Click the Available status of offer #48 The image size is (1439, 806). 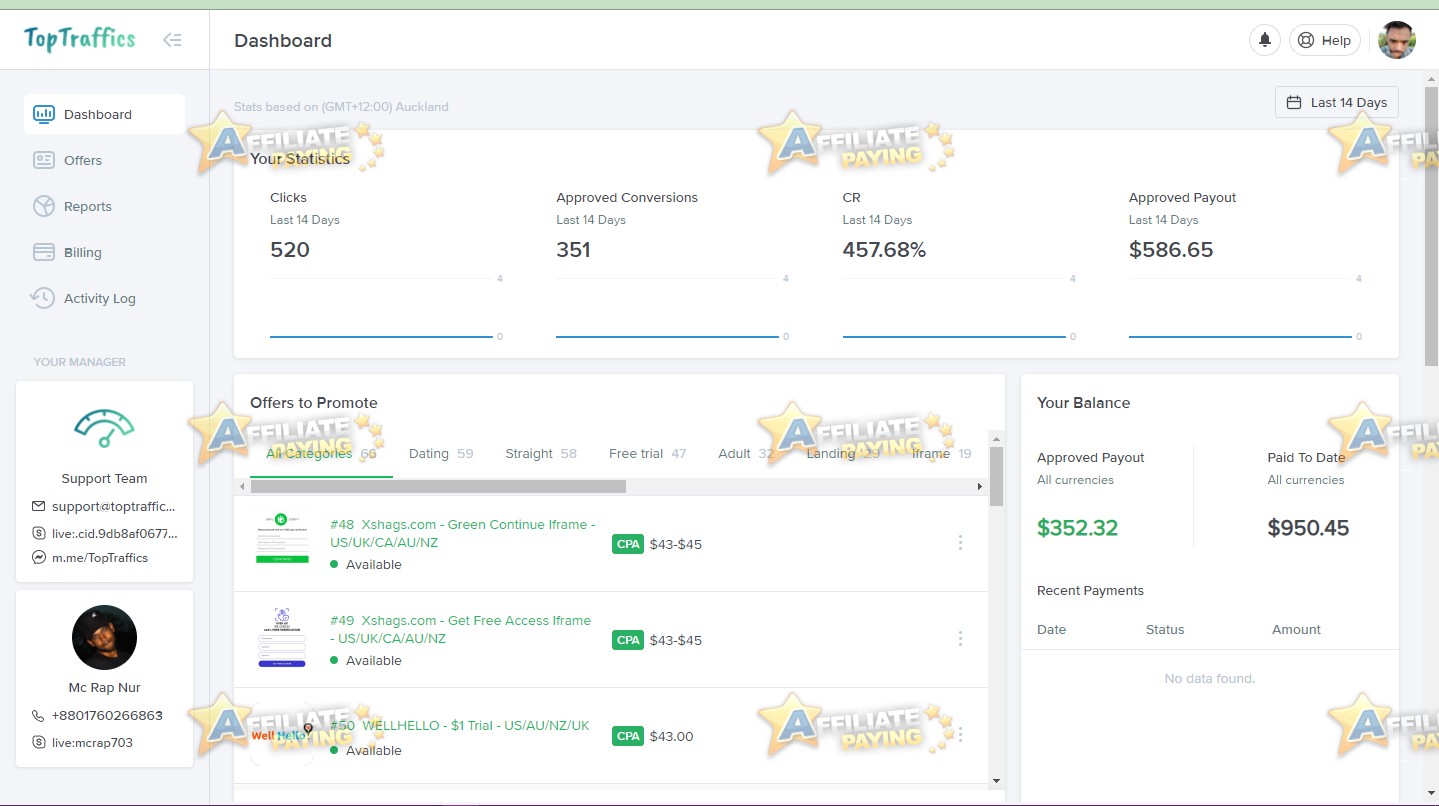[366, 564]
